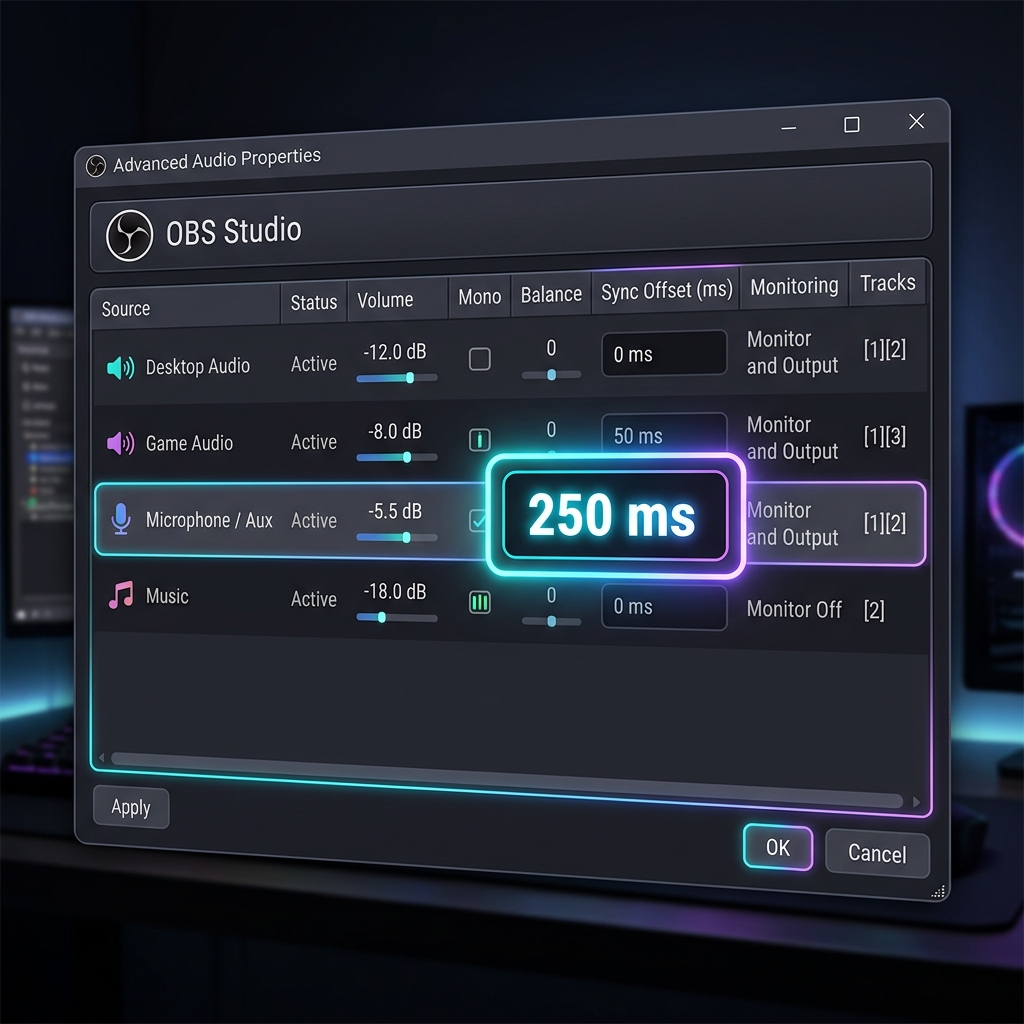Open Music Monitor Off dropdown
The height and width of the screenshot is (1024, 1024).
click(x=794, y=609)
